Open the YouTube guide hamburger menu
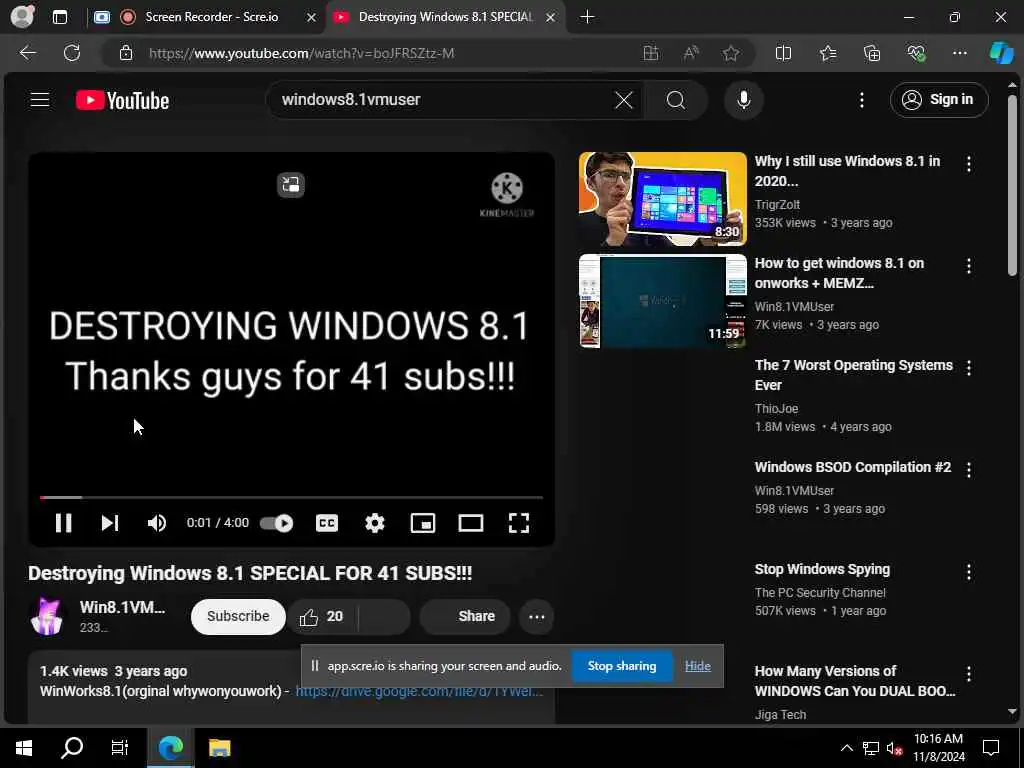Viewport: 1024px width, 768px height. pyautogui.click(x=40, y=99)
